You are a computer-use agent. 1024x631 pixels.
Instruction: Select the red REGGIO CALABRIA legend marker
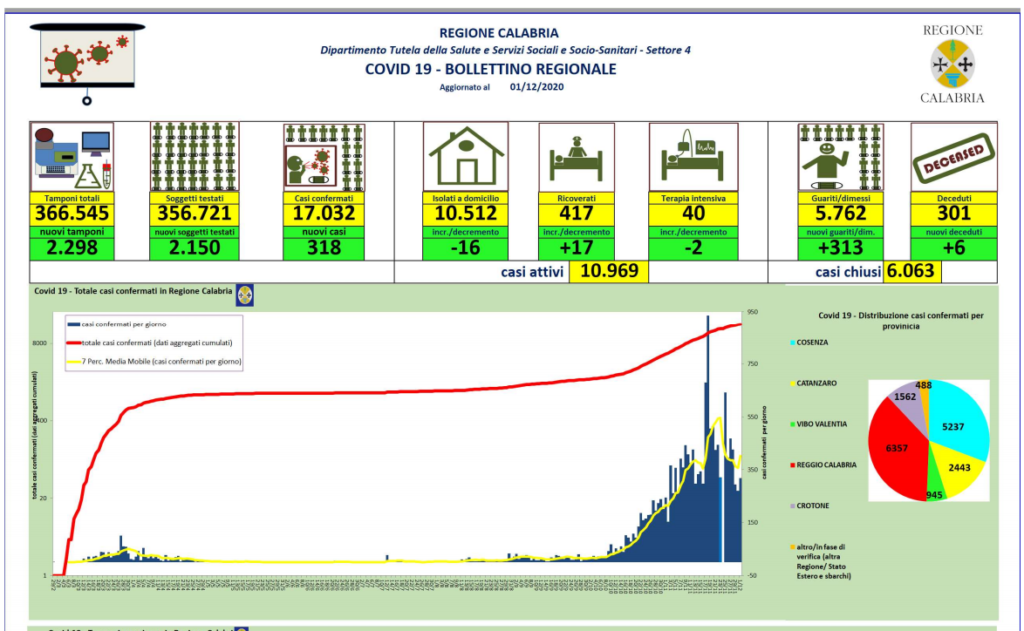click(x=790, y=465)
